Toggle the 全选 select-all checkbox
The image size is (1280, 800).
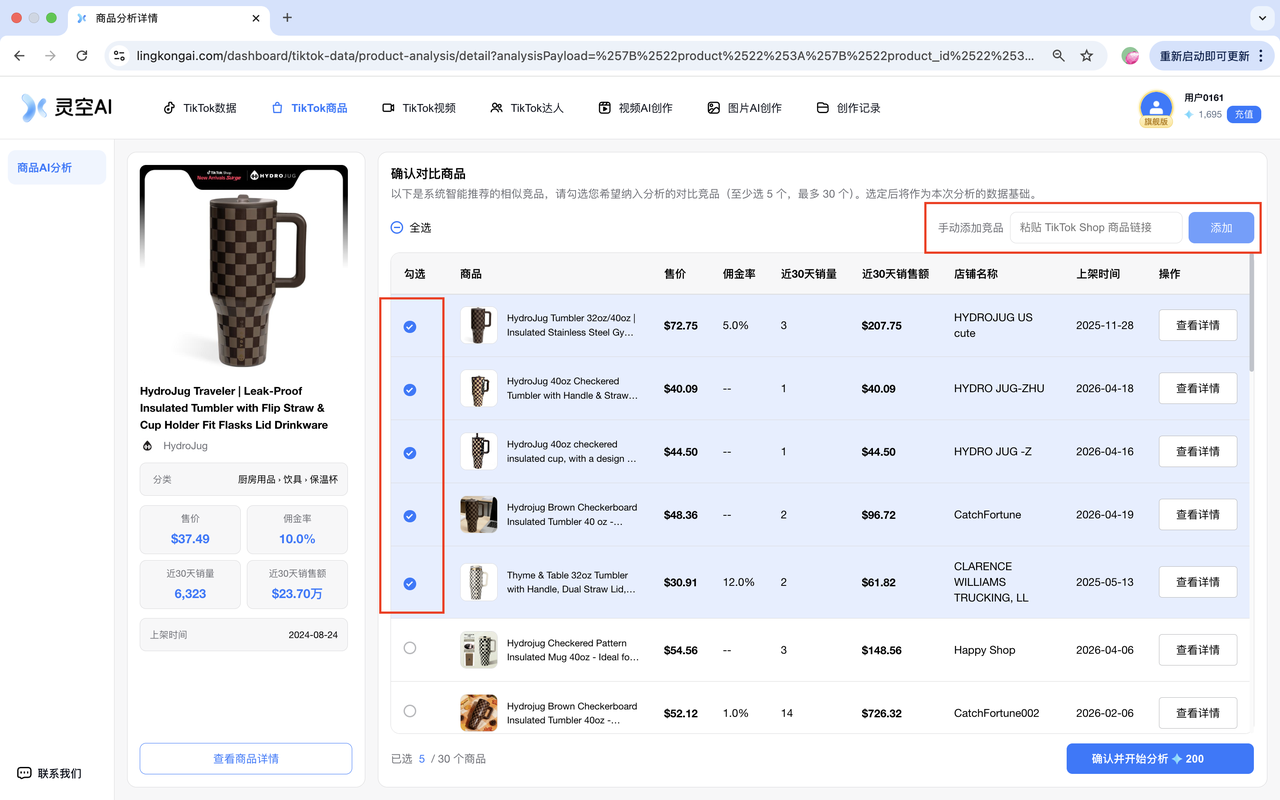(397, 228)
